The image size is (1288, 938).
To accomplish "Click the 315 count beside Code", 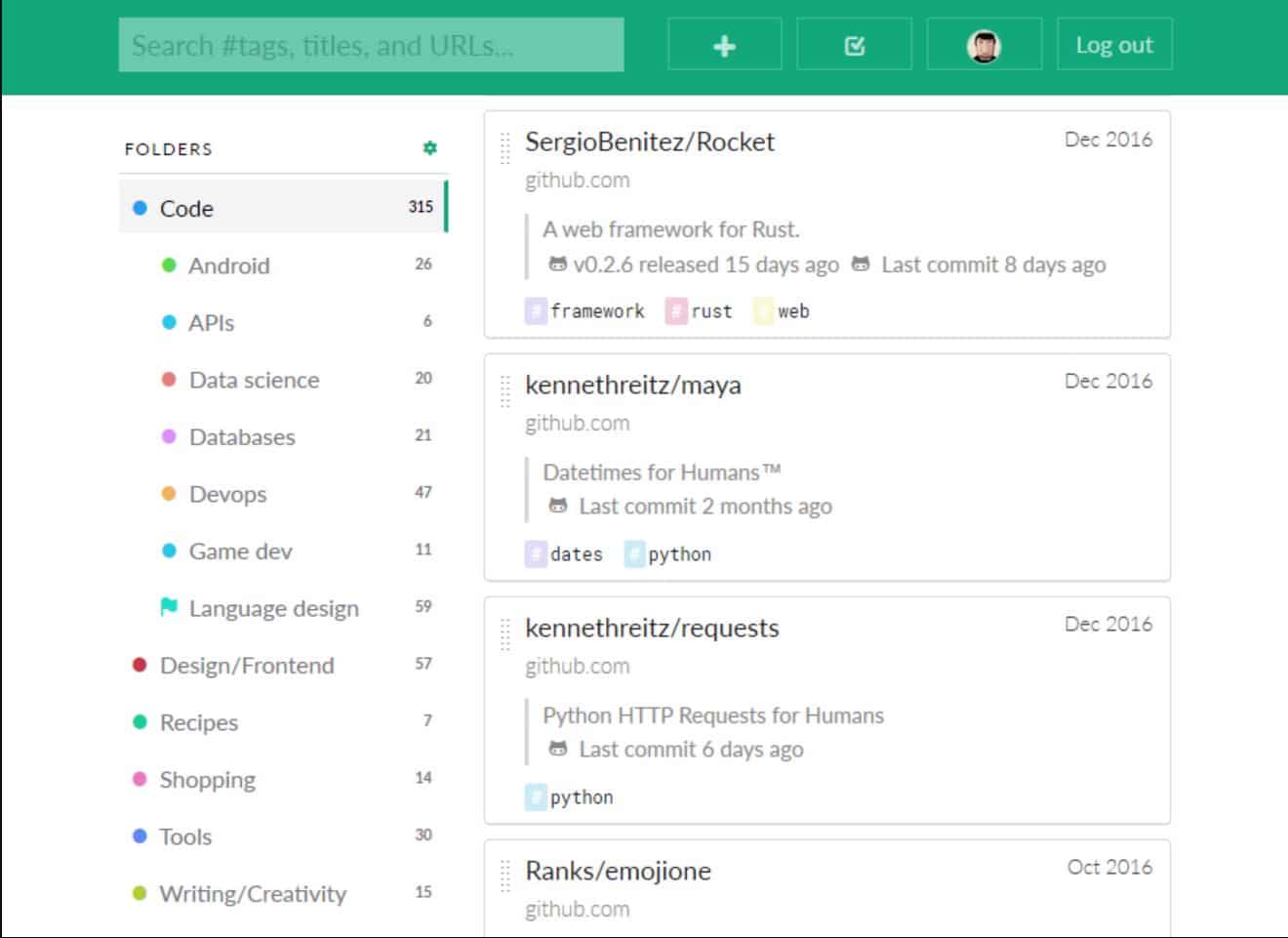I will (x=421, y=207).
